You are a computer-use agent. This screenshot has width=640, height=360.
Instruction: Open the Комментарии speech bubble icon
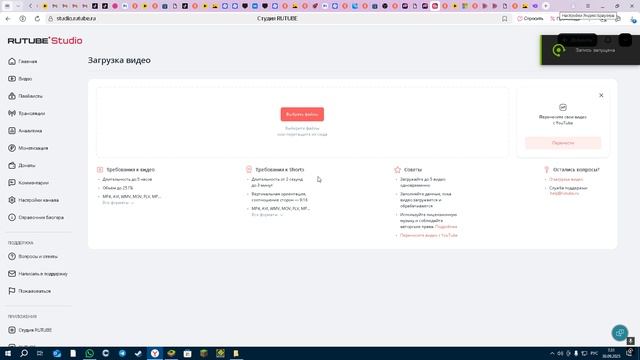[x=12, y=182]
